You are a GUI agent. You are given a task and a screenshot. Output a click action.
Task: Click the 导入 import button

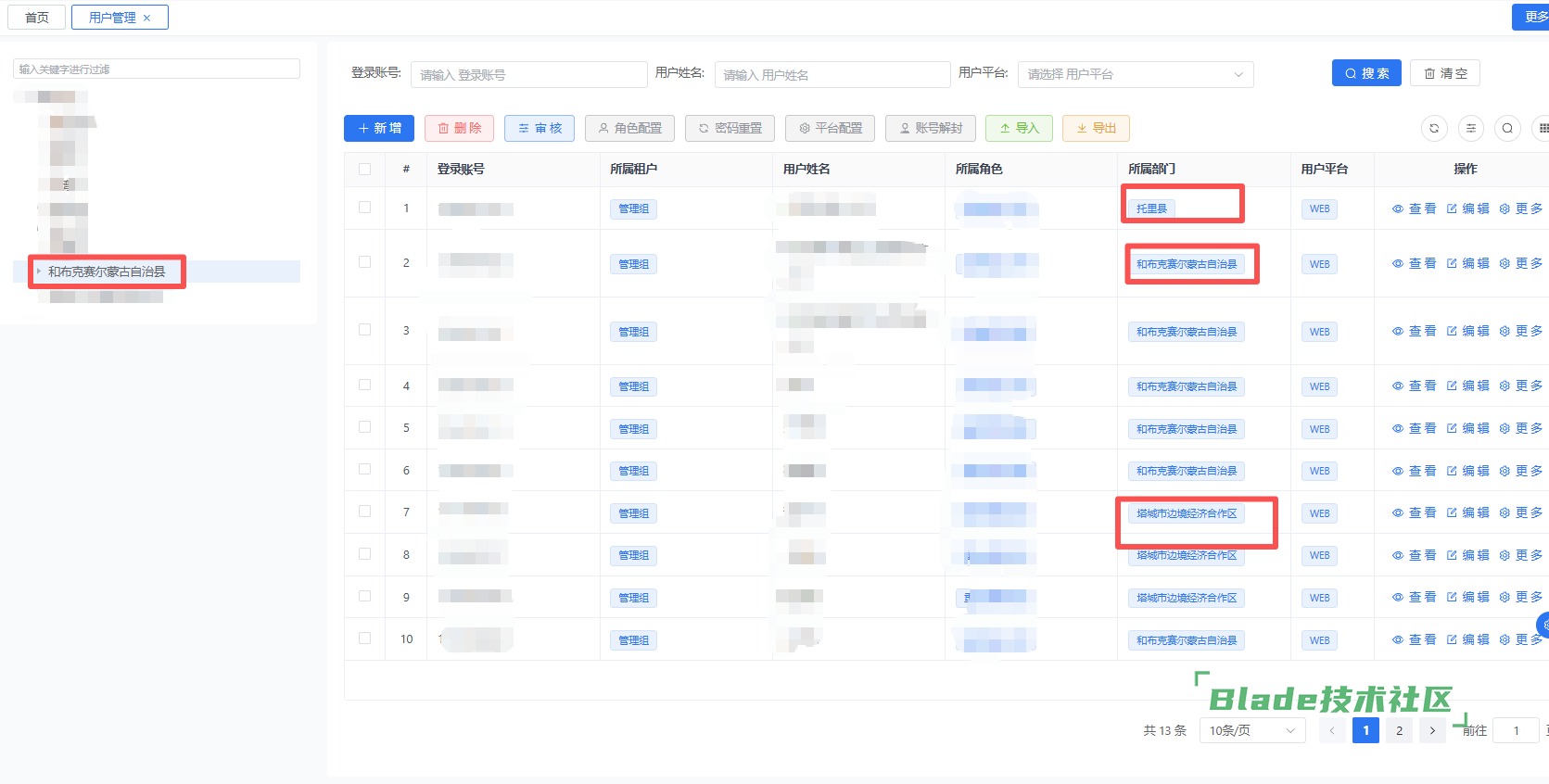click(x=1019, y=129)
